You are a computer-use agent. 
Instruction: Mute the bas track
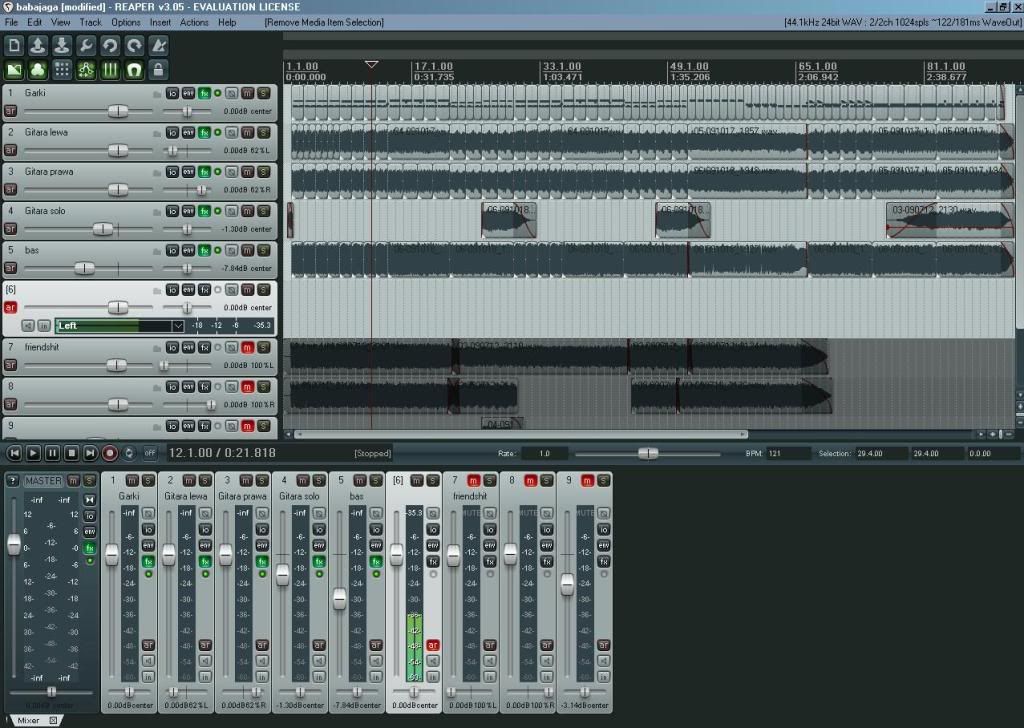click(x=248, y=250)
